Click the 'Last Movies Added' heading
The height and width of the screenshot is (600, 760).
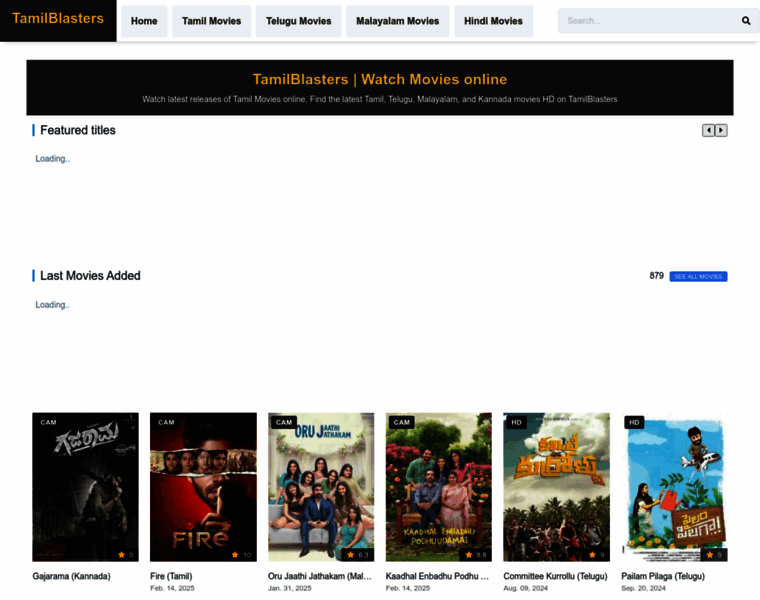90,276
